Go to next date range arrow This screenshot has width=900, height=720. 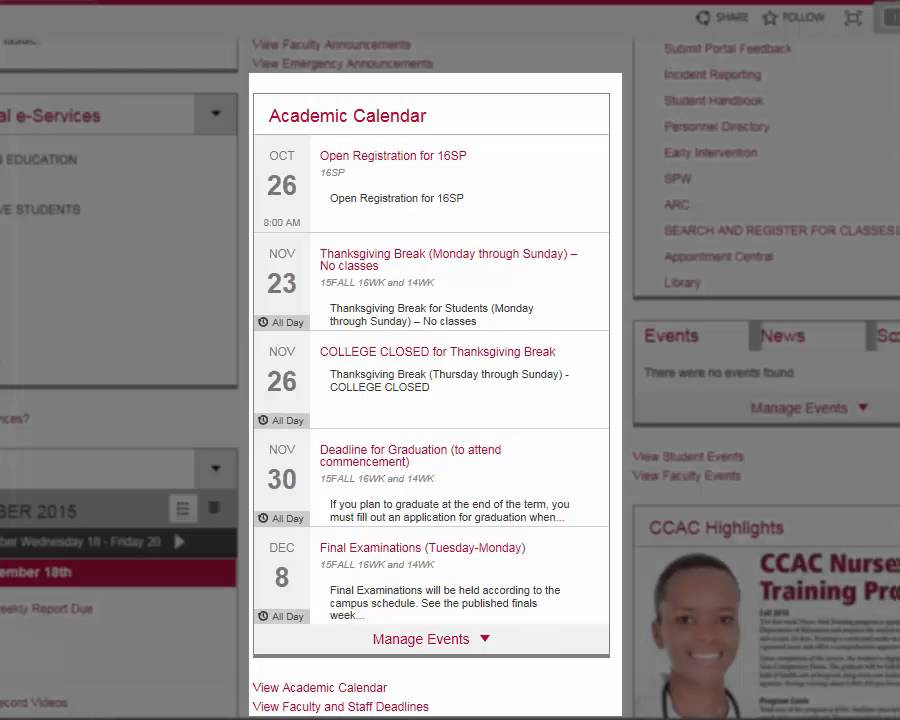[179, 541]
